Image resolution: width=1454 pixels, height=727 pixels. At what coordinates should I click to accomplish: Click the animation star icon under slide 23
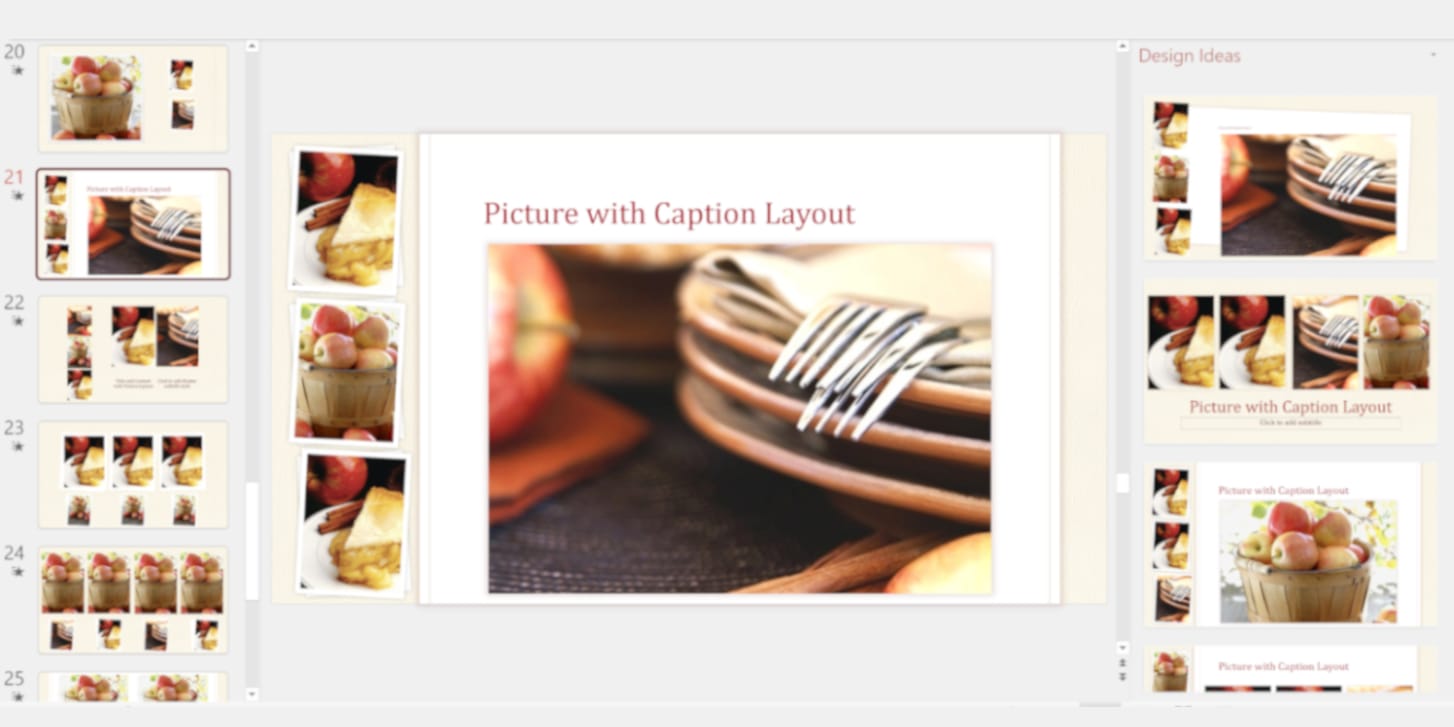click(17, 446)
